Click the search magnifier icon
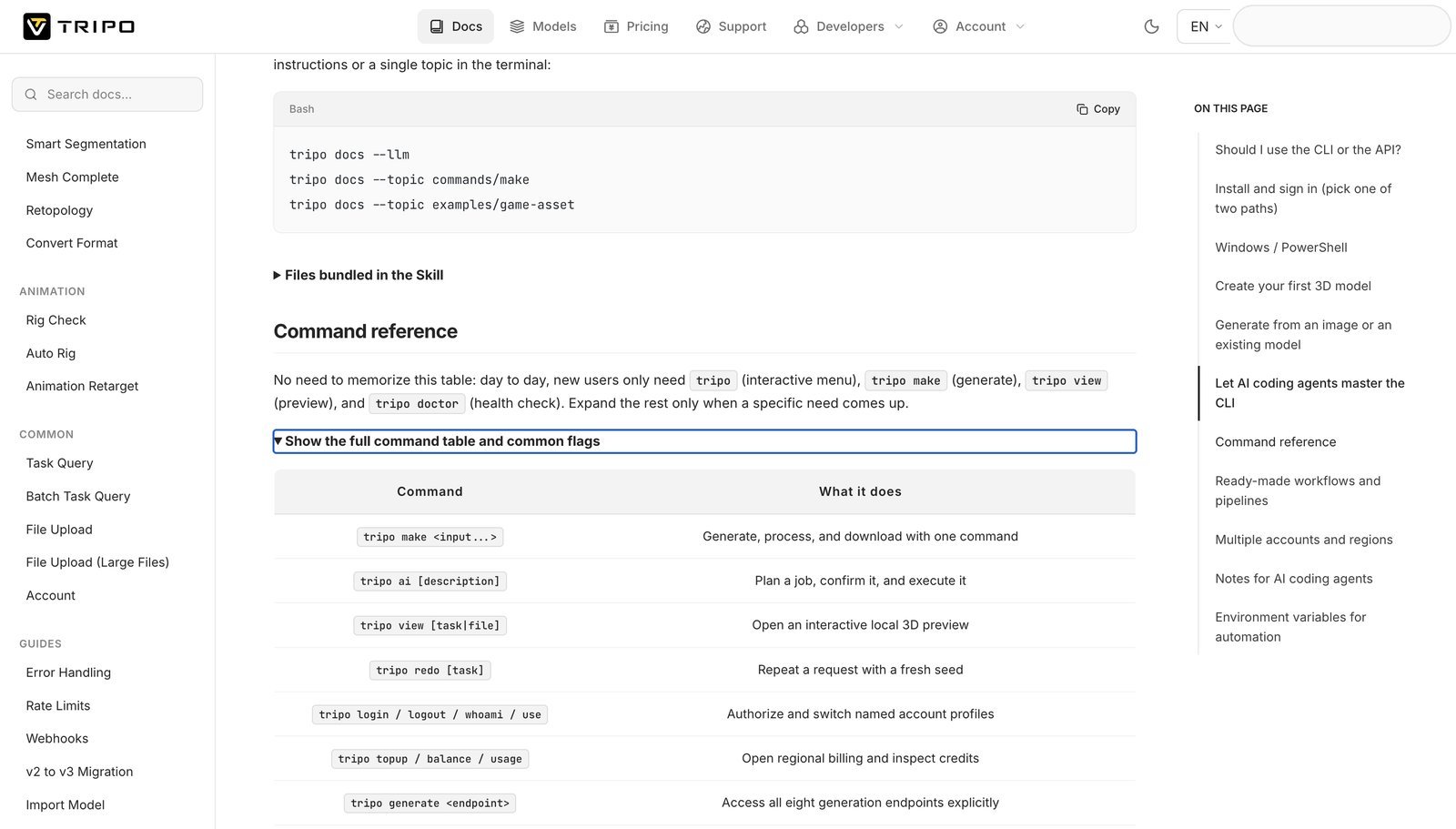This screenshot has width=1456, height=829. (x=31, y=95)
